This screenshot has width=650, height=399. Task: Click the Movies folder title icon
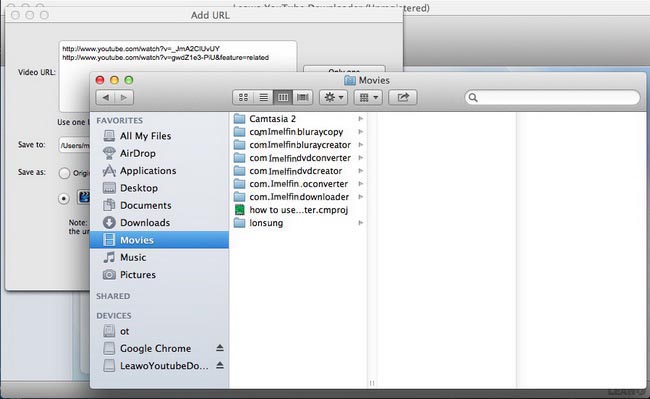(x=350, y=80)
